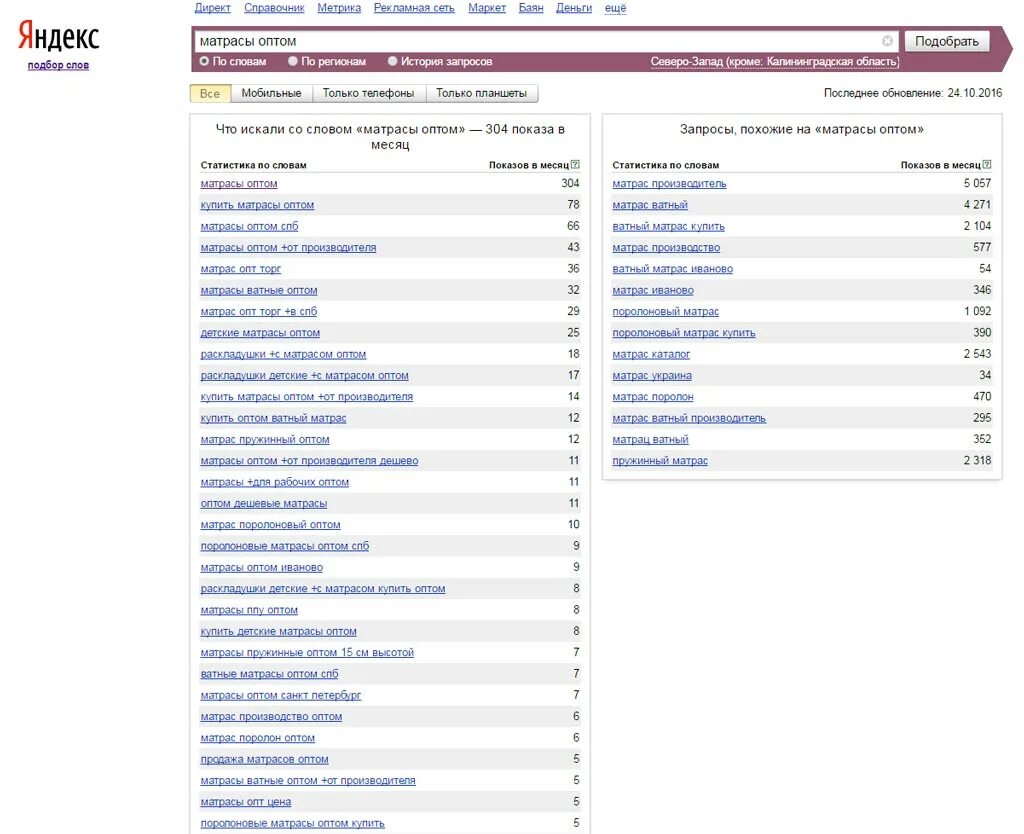Open the region selector 'Северо-Запад'
The width and height of the screenshot is (1024, 834).
775,61
